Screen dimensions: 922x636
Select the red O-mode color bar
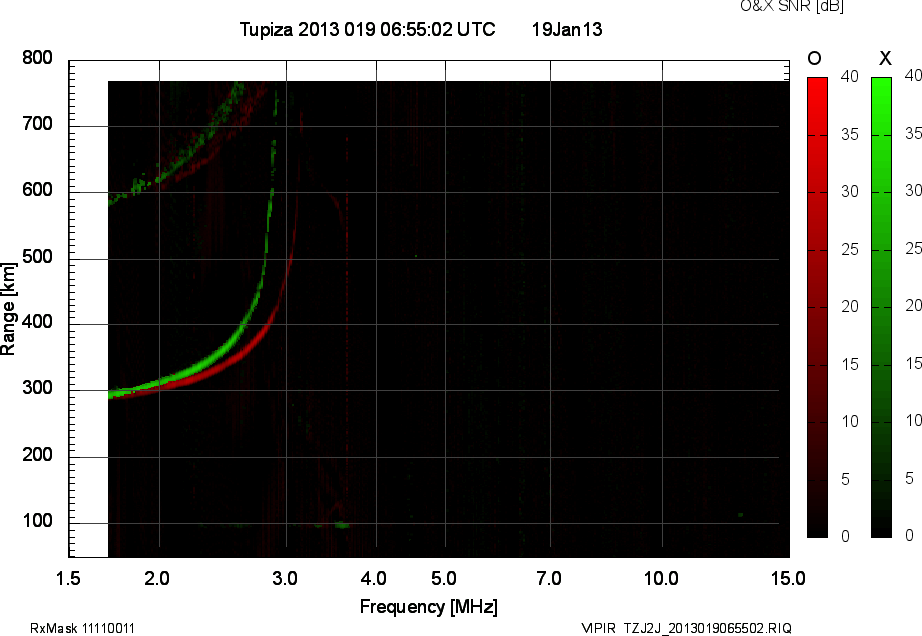pyautogui.click(x=817, y=307)
